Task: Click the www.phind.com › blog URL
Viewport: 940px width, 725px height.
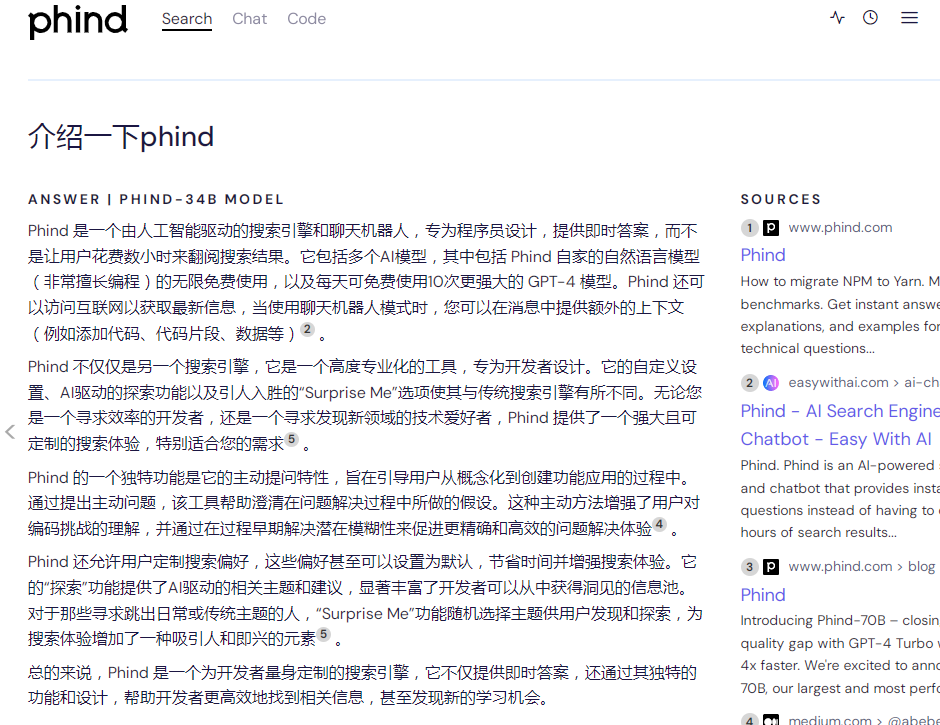Action: click(861, 567)
